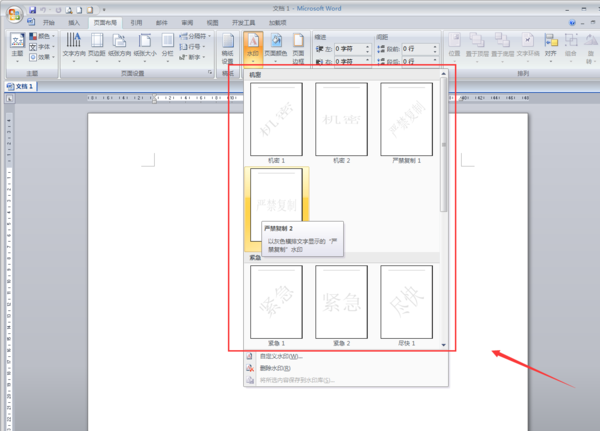Click watermark gallery scroll up arrow
The image size is (600, 431).
click(443, 73)
